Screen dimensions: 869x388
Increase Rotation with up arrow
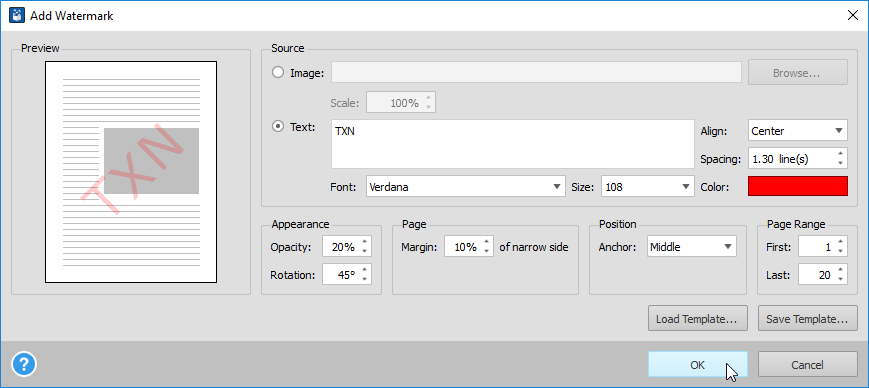[364, 270]
